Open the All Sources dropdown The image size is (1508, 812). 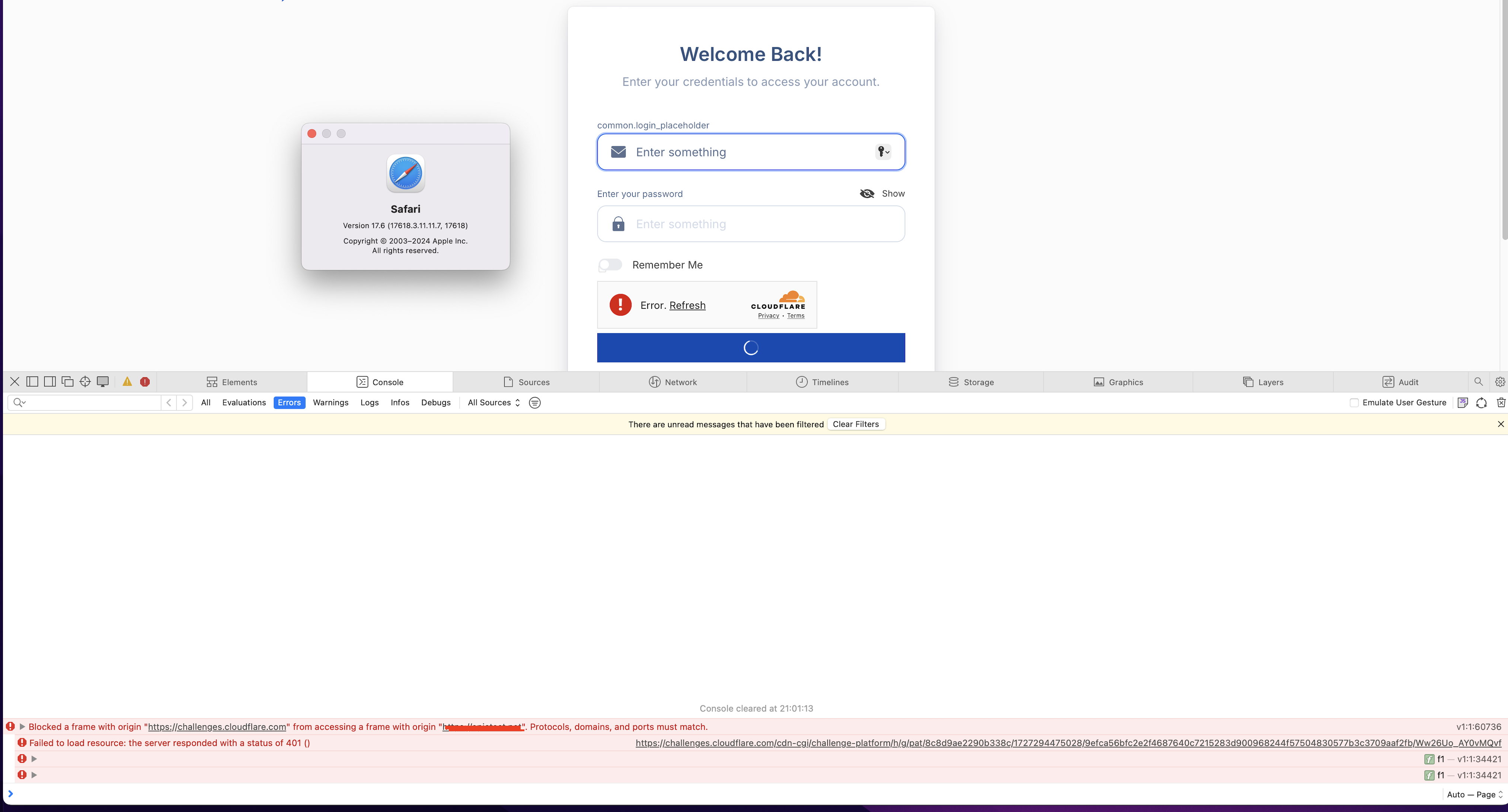coord(492,402)
